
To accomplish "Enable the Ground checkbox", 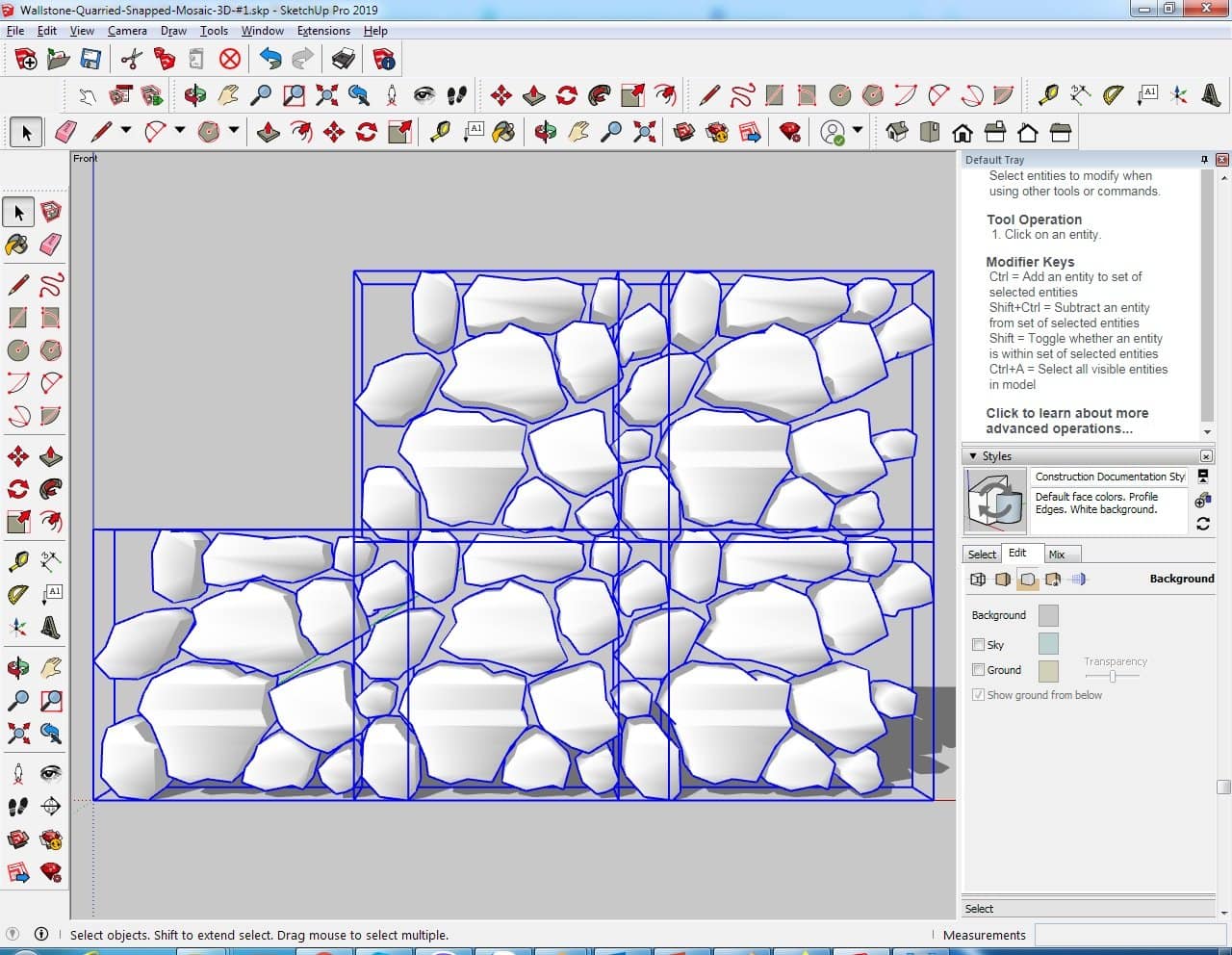I will point(978,670).
